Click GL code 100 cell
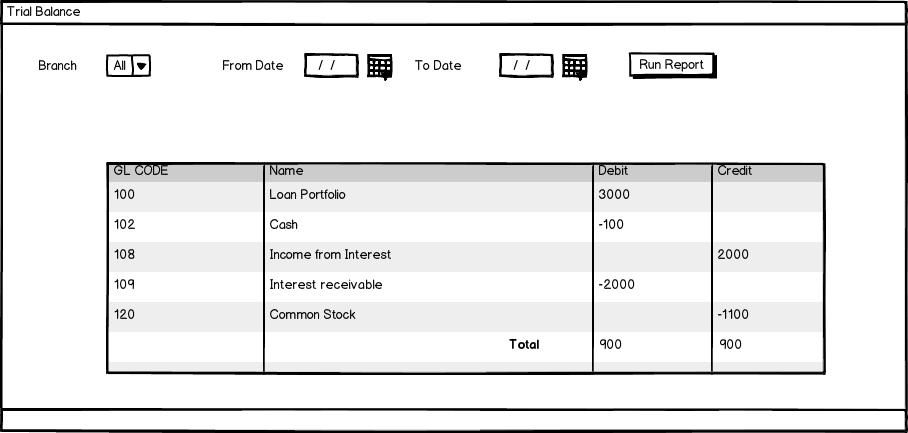 pos(125,195)
